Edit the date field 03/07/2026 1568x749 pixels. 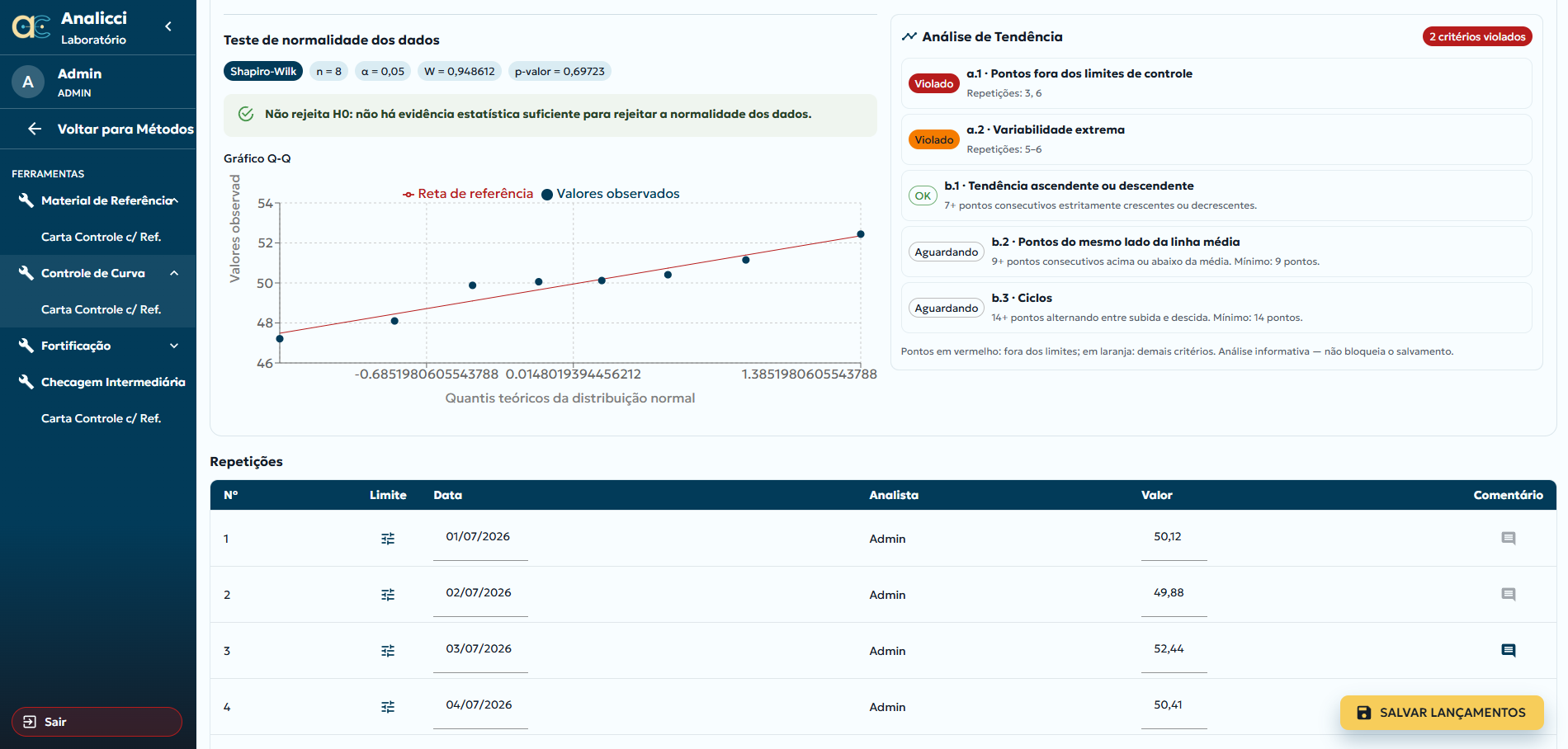click(x=480, y=649)
